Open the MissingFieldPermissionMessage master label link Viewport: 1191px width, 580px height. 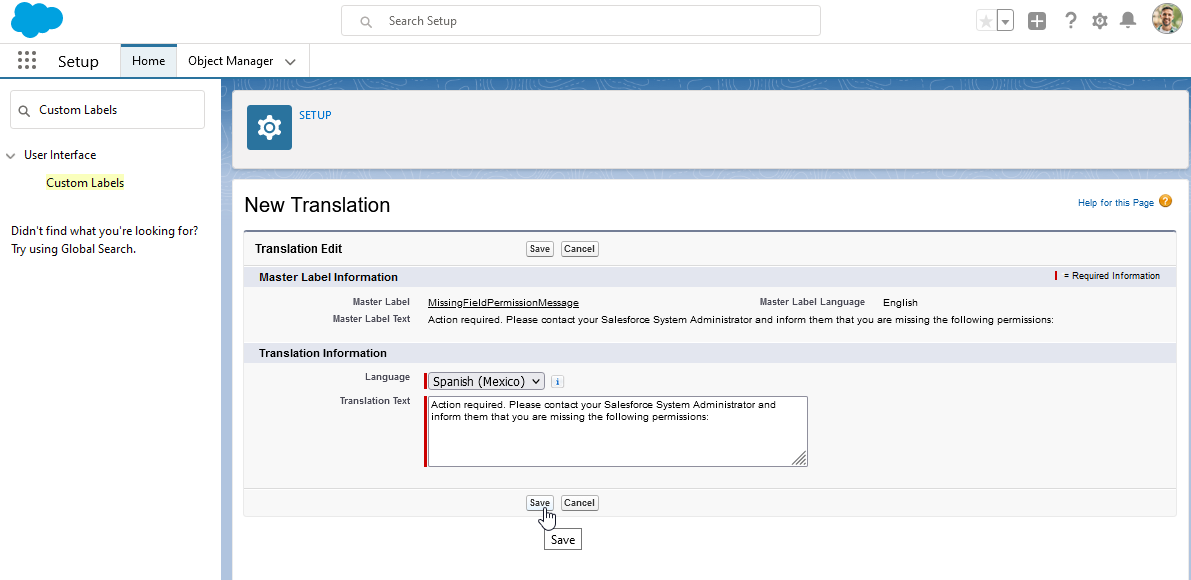click(503, 302)
